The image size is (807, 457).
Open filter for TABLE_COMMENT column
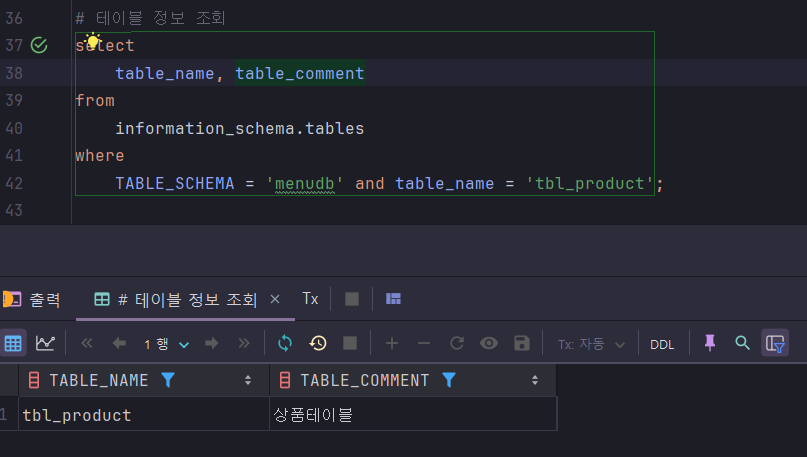pyautogui.click(x=449, y=380)
